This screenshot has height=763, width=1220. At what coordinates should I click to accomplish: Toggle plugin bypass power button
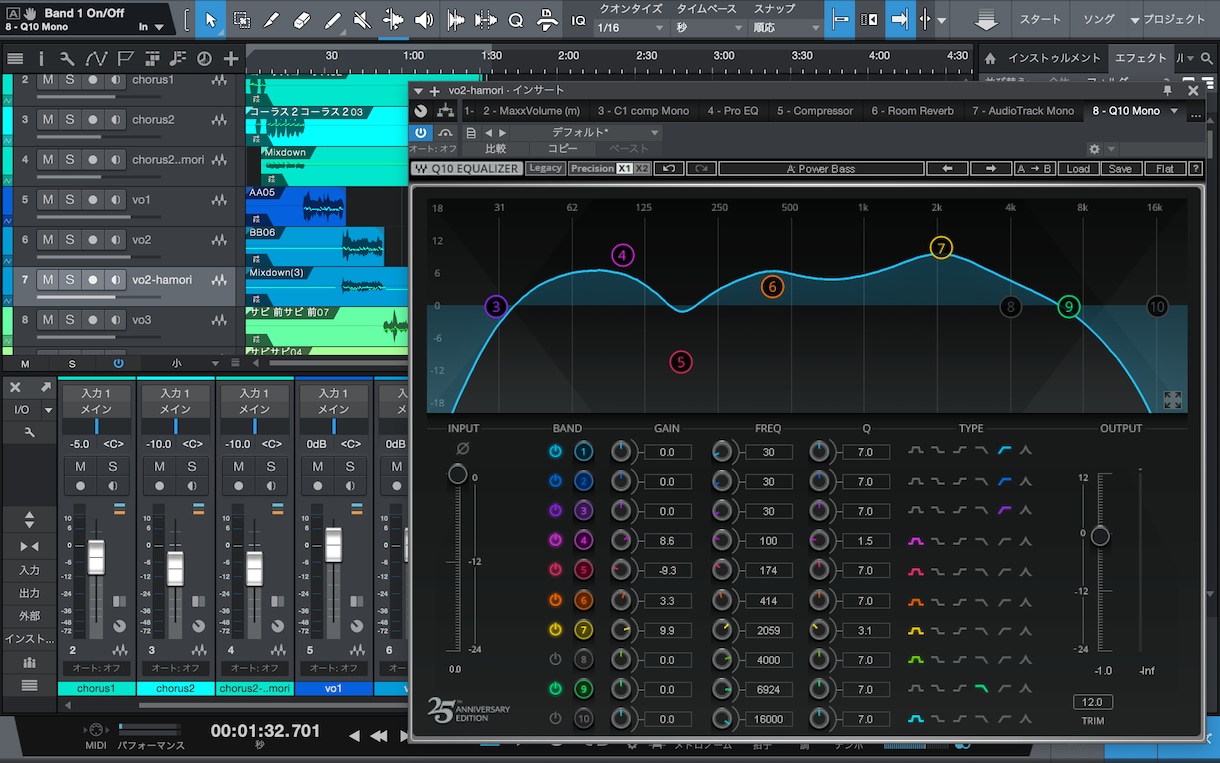(421, 132)
